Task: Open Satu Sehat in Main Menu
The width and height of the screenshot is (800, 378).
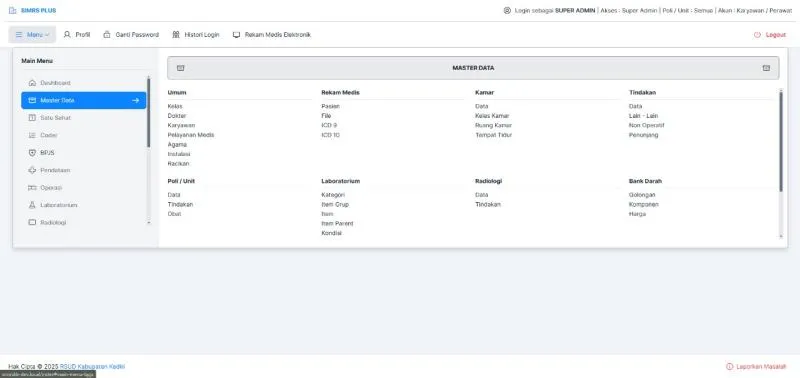Action: 84,118
